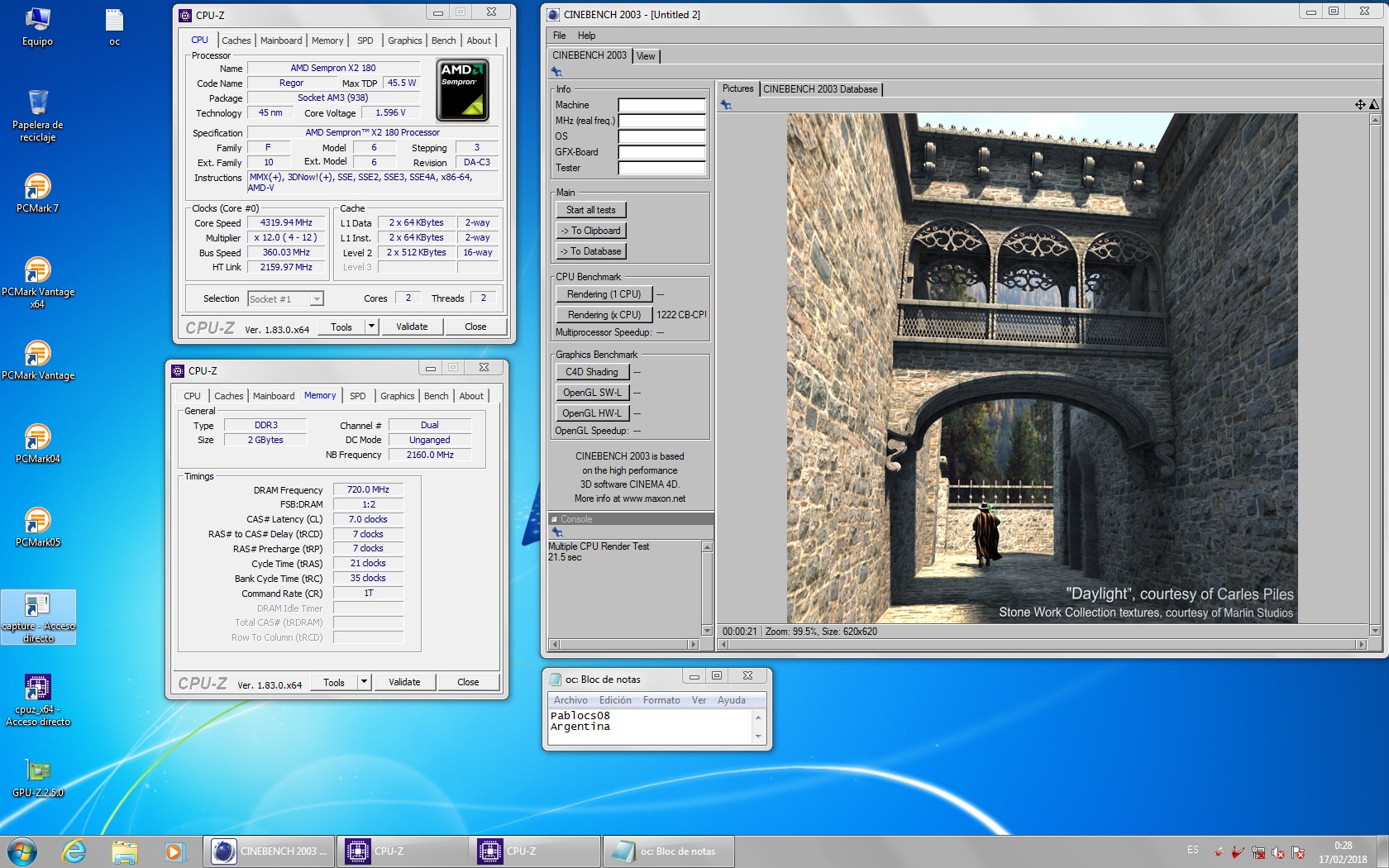Click pin icon in Console panel
Screen dimensions: 1389x868
click(557, 532)
